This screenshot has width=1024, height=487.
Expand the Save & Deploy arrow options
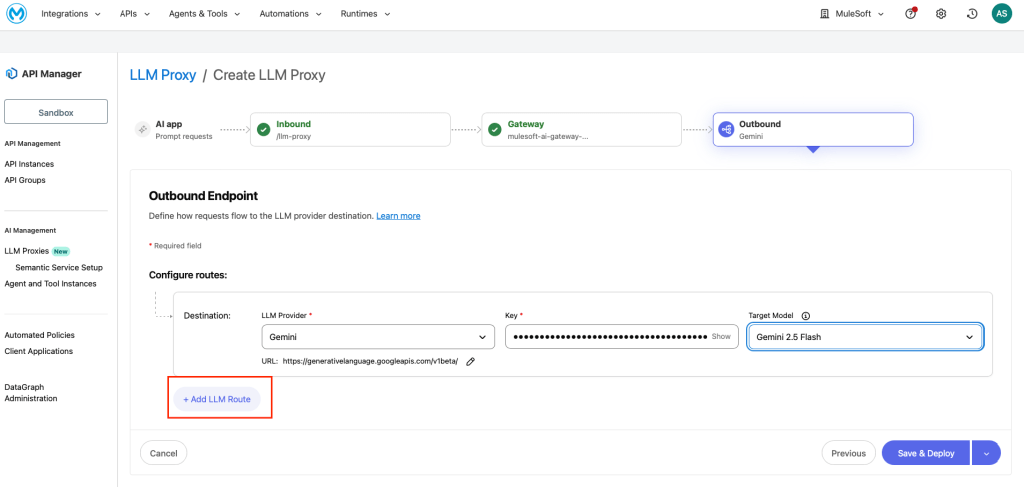click(x=985, y=453)
